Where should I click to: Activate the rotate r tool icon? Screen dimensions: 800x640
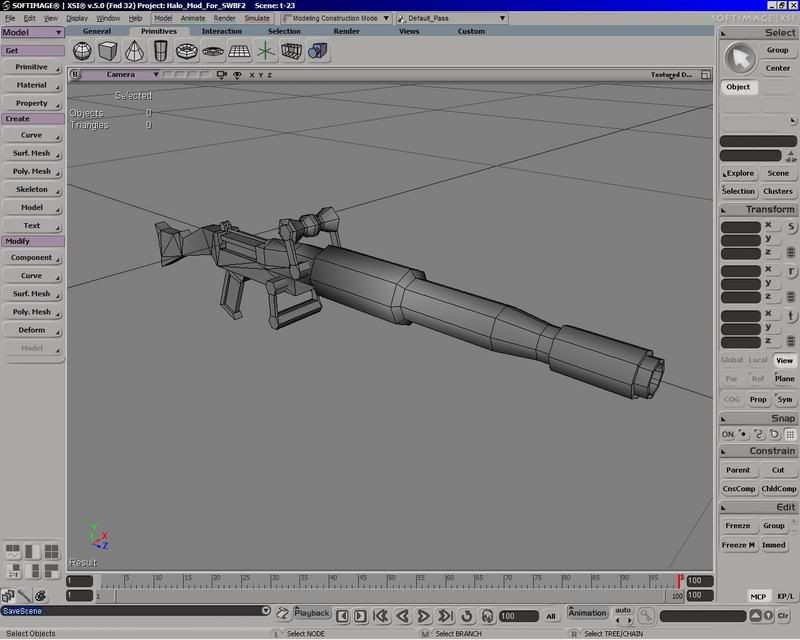click(791, 271)
